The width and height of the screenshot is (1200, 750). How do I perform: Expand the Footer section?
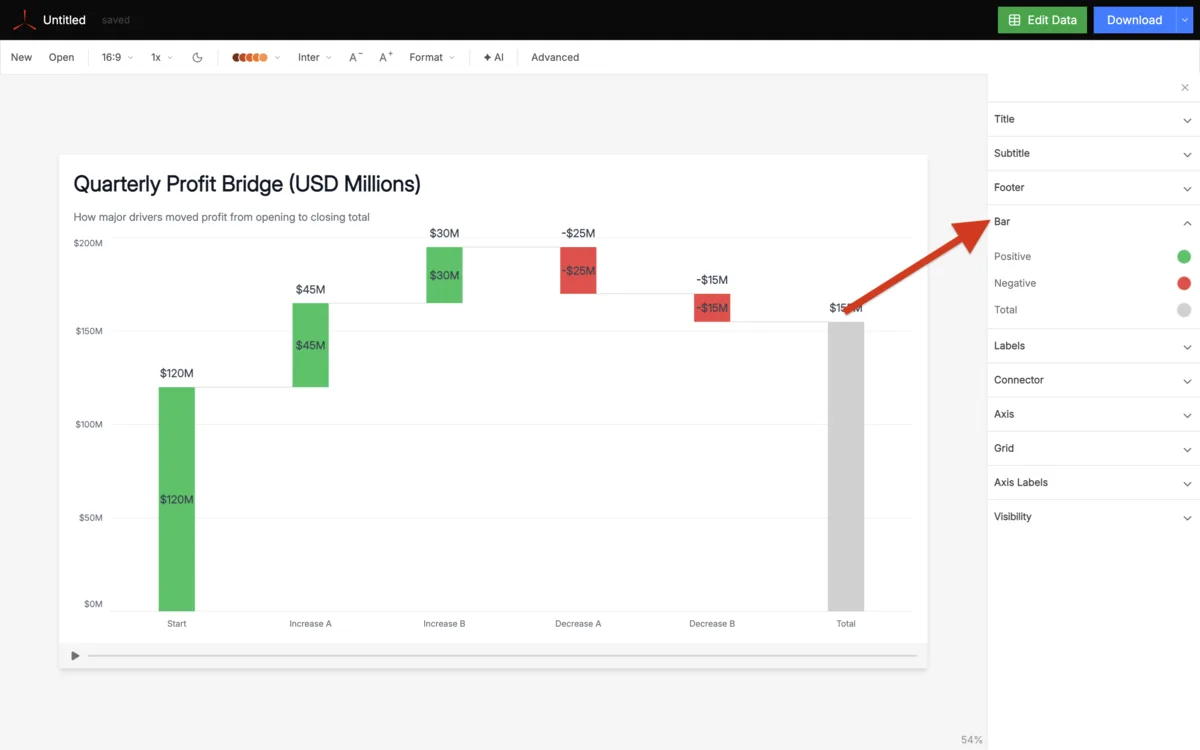(x=1093, y=187)
